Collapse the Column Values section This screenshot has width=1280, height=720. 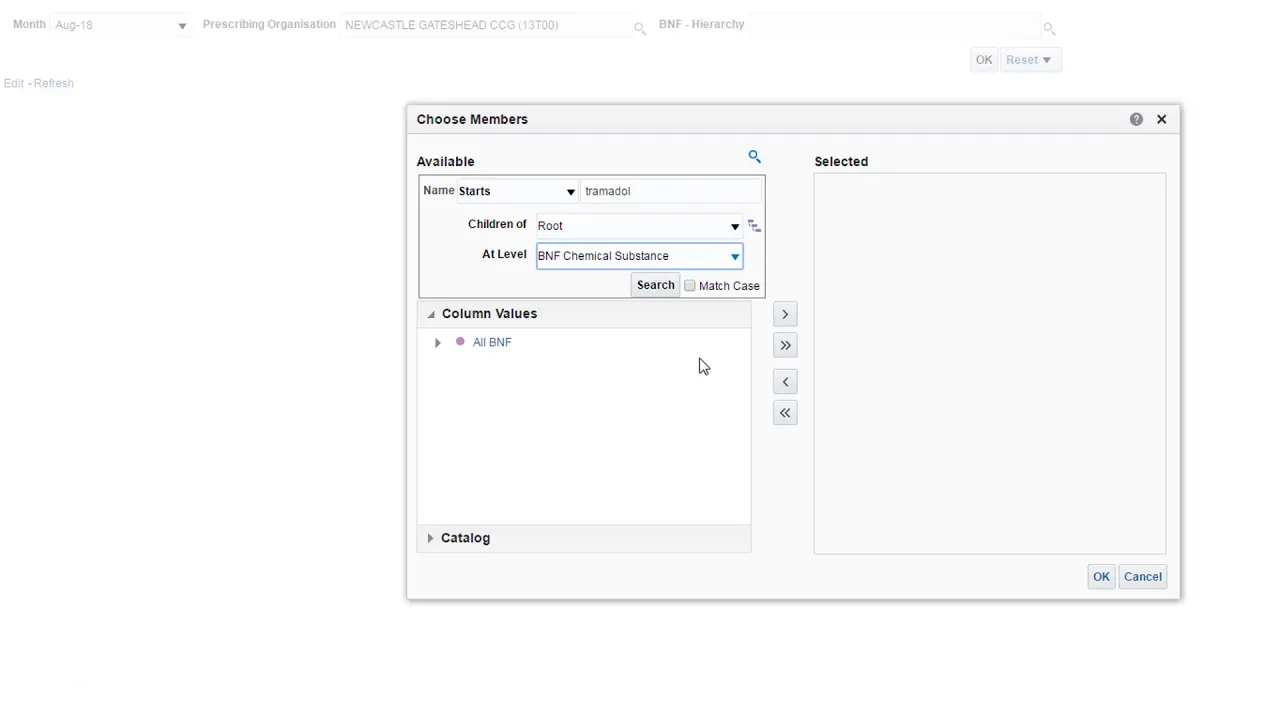point(431,314)
